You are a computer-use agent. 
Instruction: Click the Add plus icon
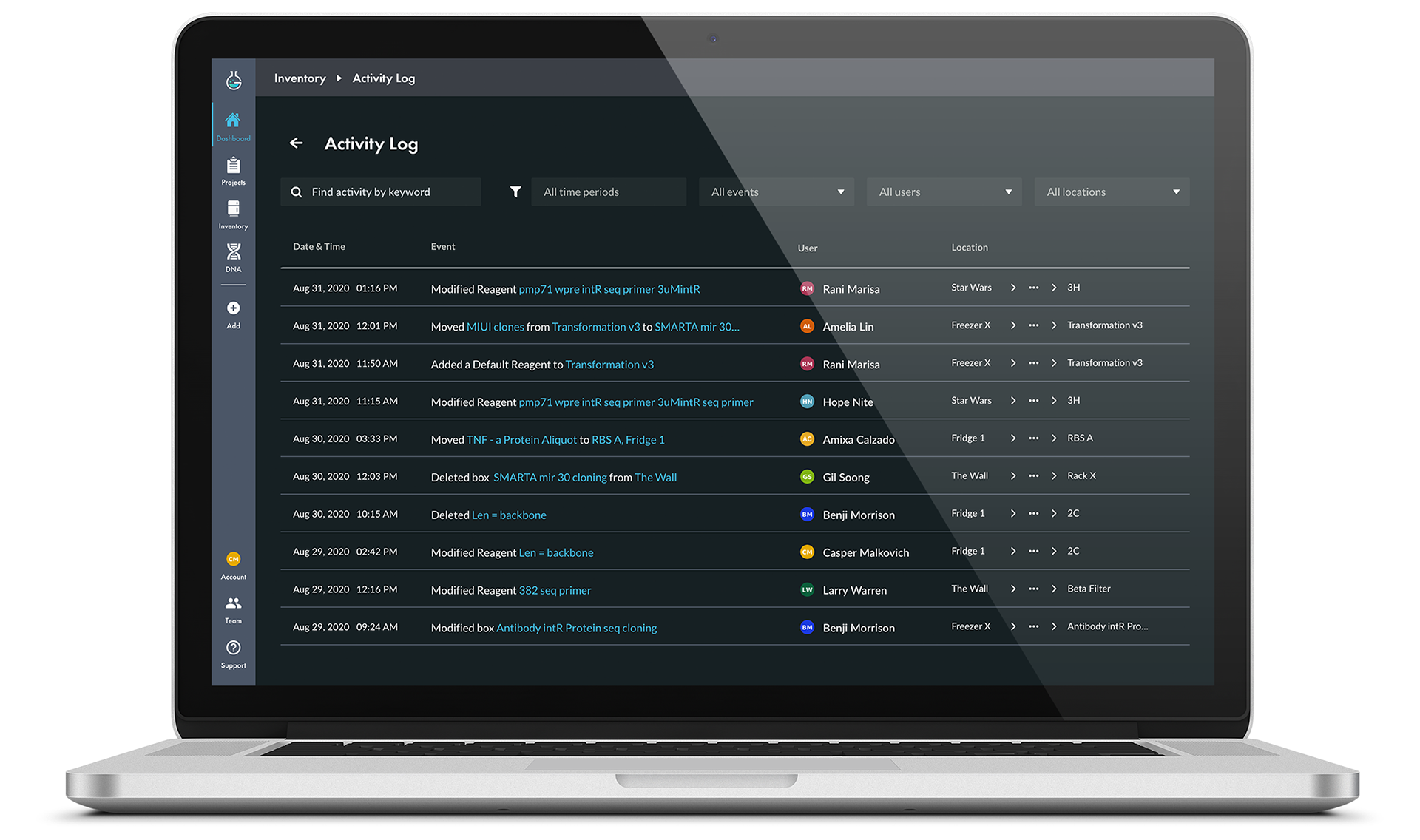pos(233,308)
